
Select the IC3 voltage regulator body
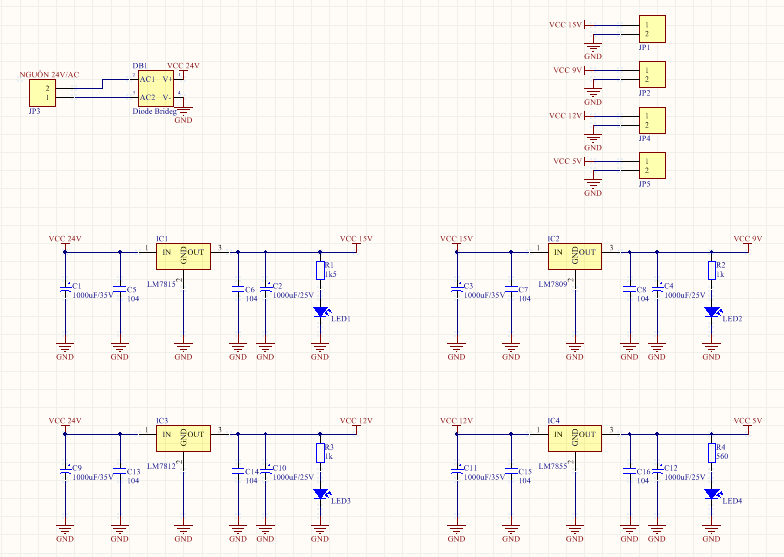point(183,438)
